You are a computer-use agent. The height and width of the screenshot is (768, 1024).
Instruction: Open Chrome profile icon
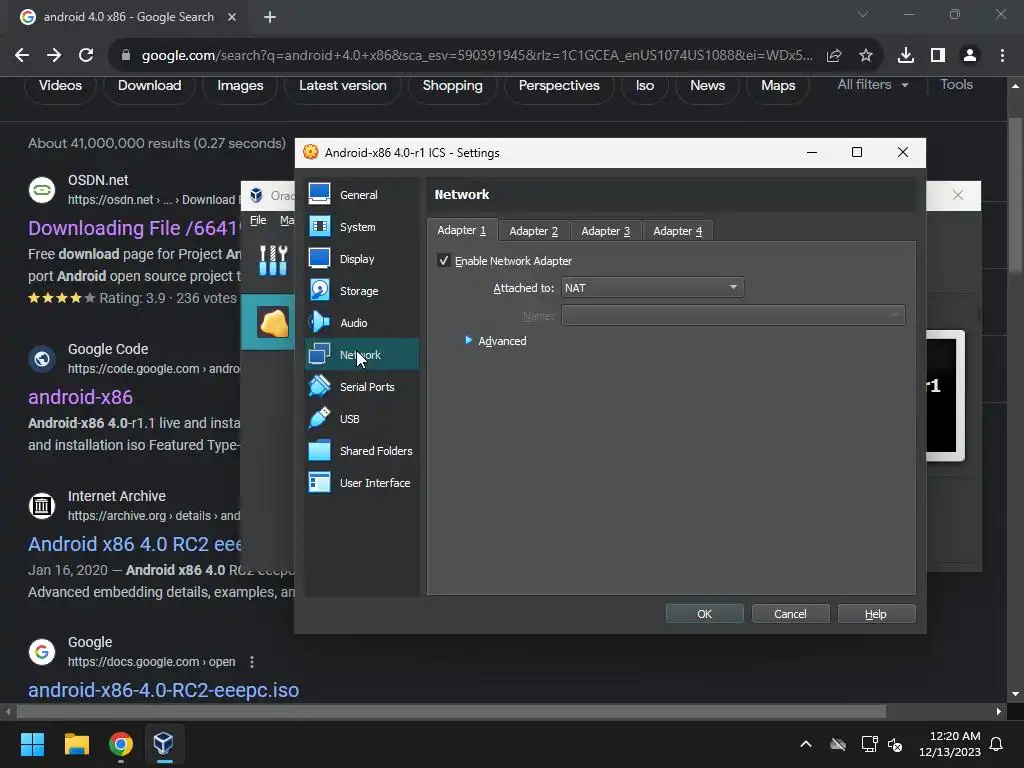point(970,56)
